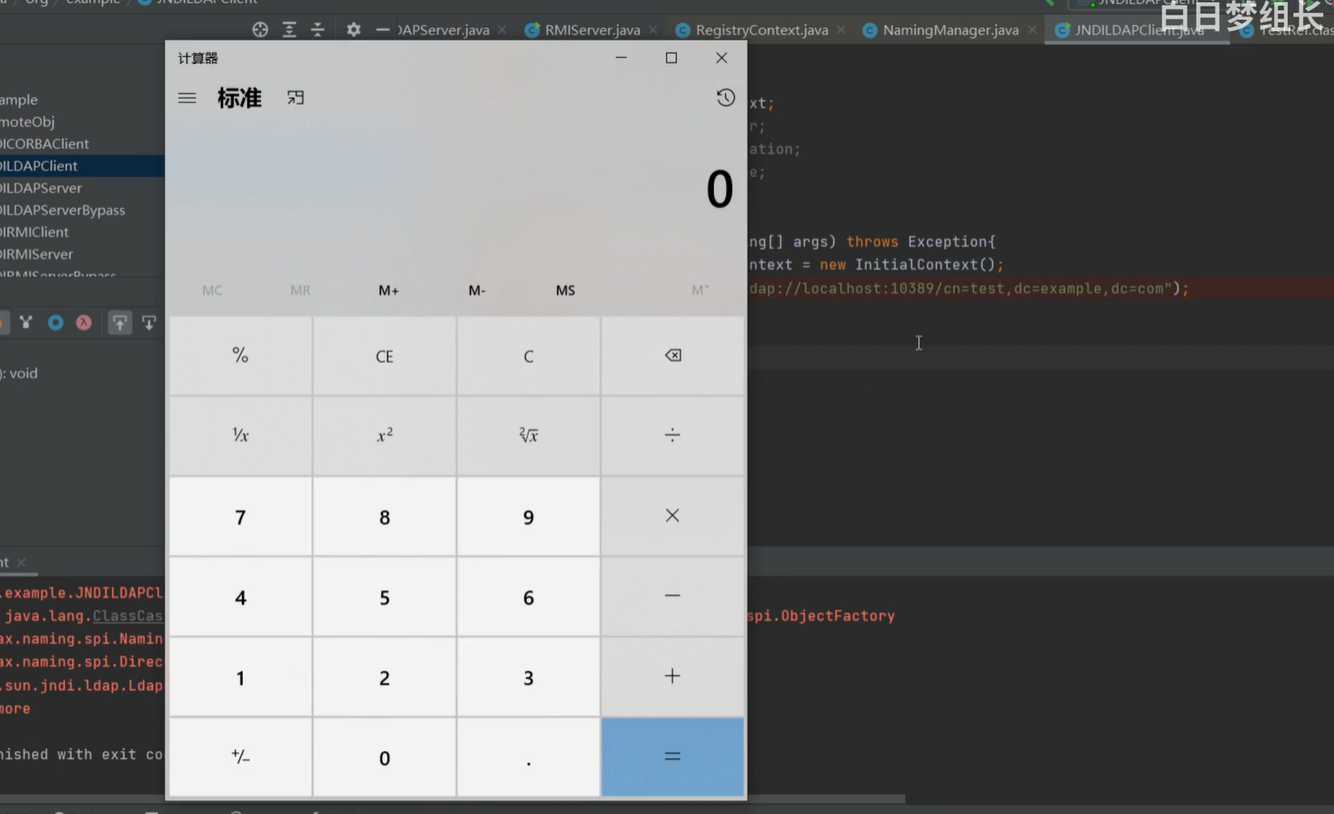1334x814 pixels.
Task: Click digit 4 on calculator
Action: click(240, 597)
